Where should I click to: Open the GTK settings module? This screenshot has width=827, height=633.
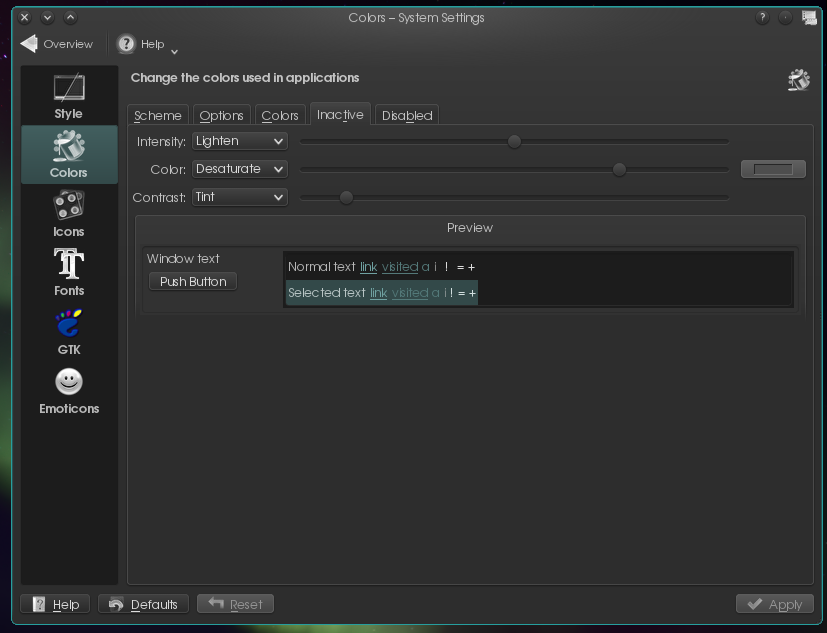click(x=69, y=332)
